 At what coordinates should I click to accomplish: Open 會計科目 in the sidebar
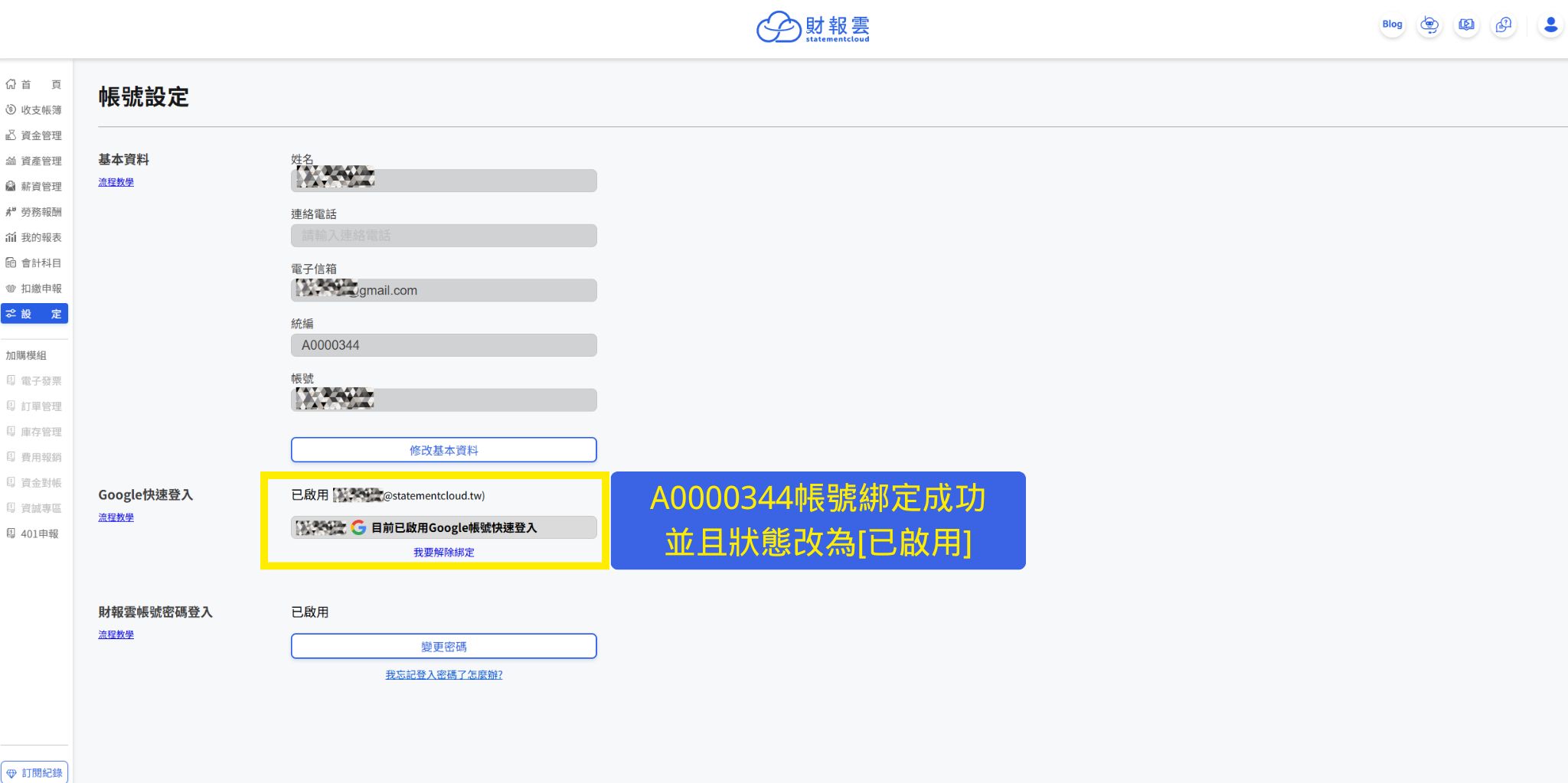point(34,263)
